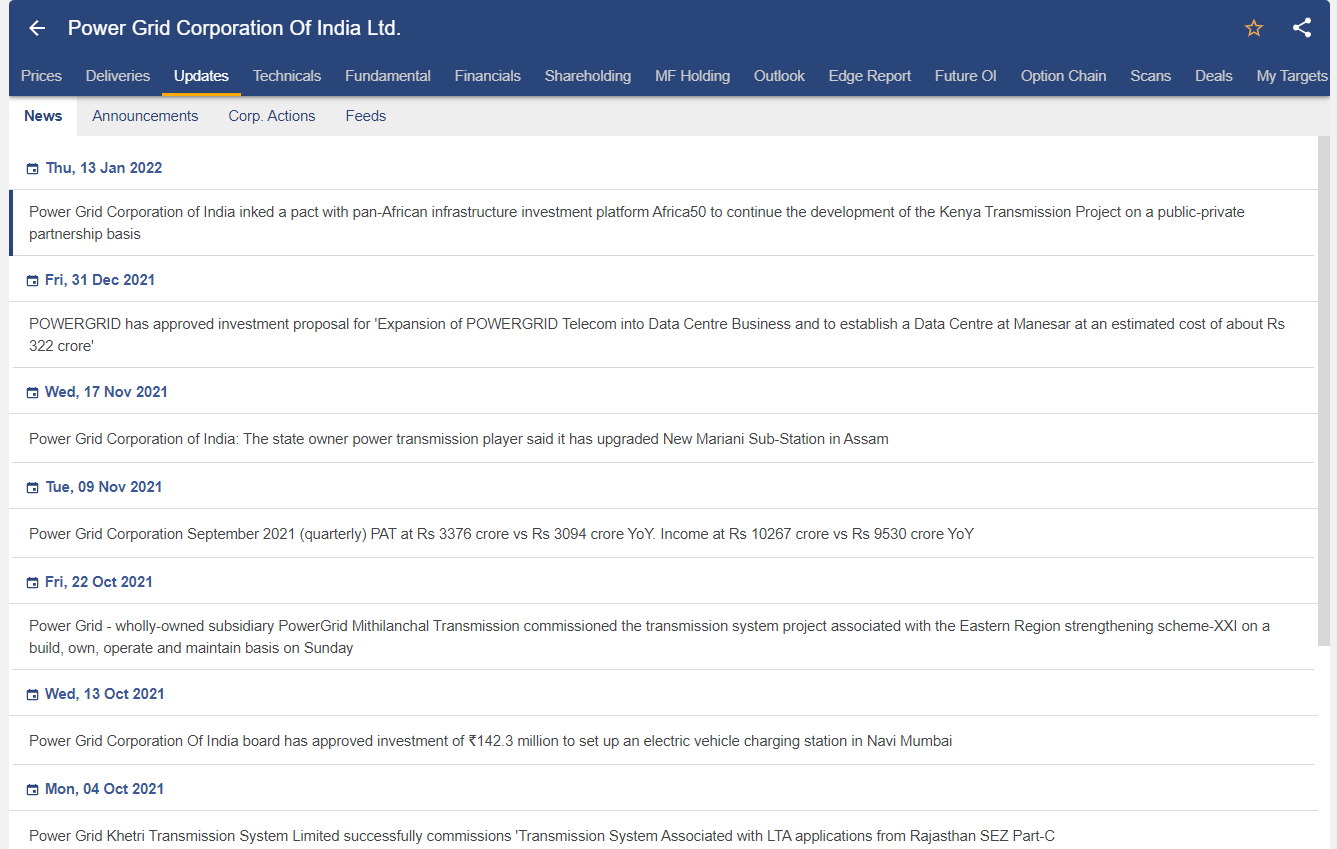1337x849 pixels.
Task: Open PowerGrid Mithilanchal Transmission news item
Action: coord(662,637)
